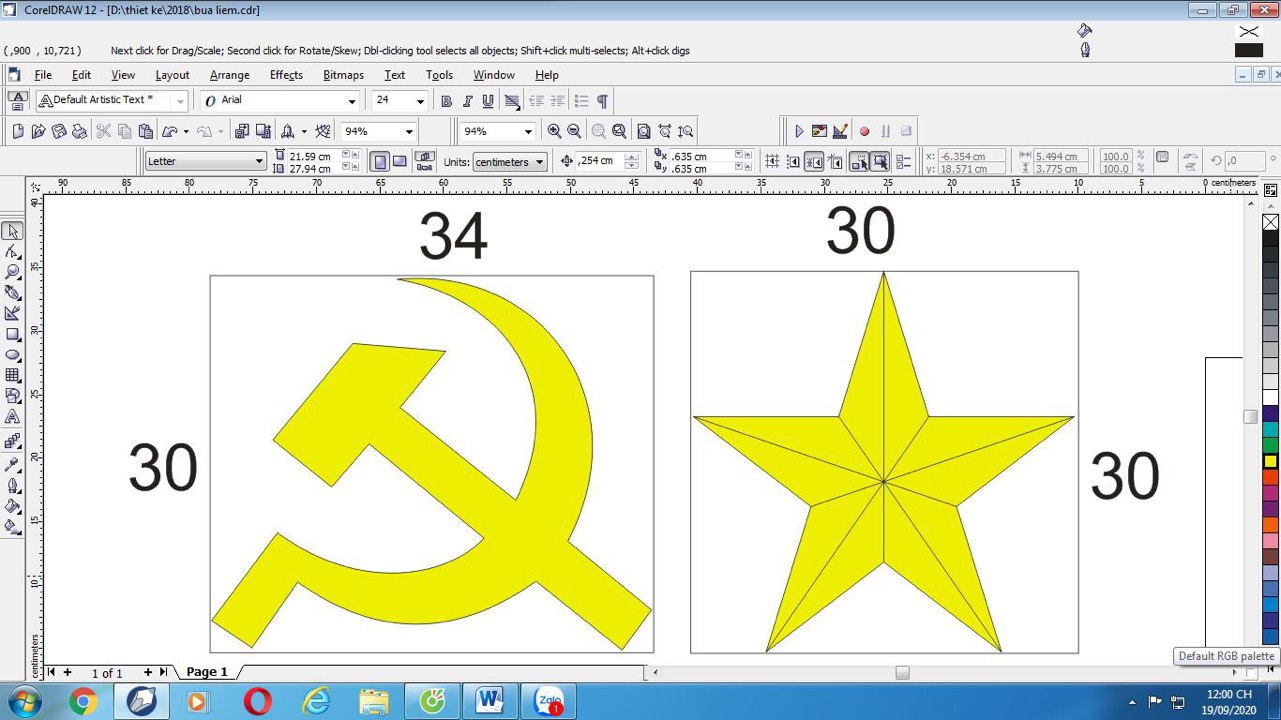Open the Default Artistic Text style dropdown
The height and width of the screenshot is (720, 1281).
point(180,101)
